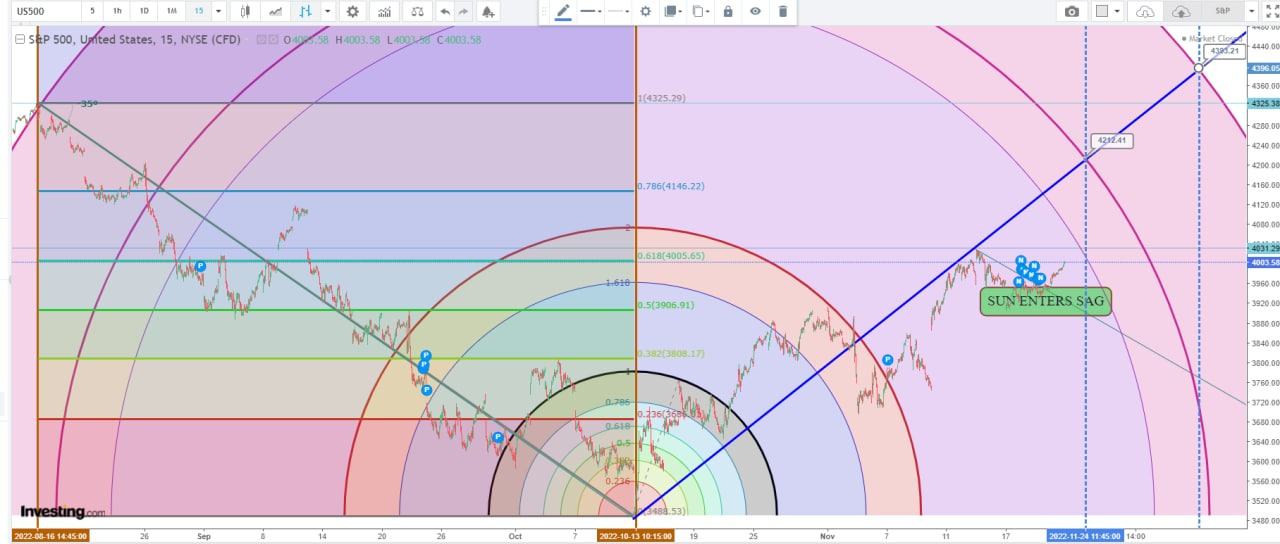Click the 0.618(4005.65) Fibonacci label
The width and height of the screenshot is (1280, 544).
point(671,256)
